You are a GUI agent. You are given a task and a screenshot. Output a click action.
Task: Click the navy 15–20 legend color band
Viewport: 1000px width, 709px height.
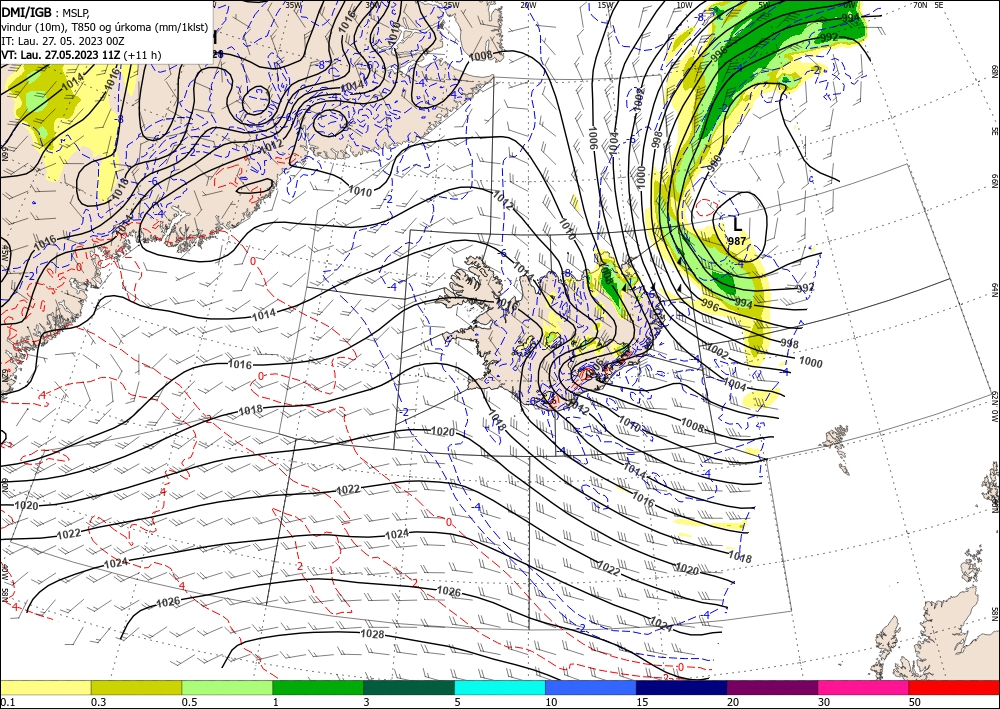[x=682, y=687]
